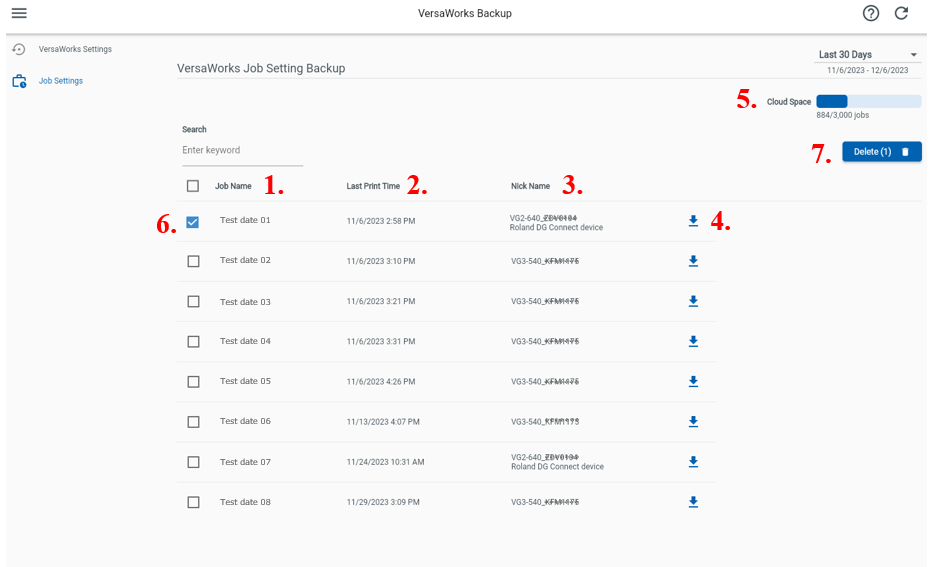Sort by Nick Name column header
Screen dimensions: 934x567
tap(530, 186)
